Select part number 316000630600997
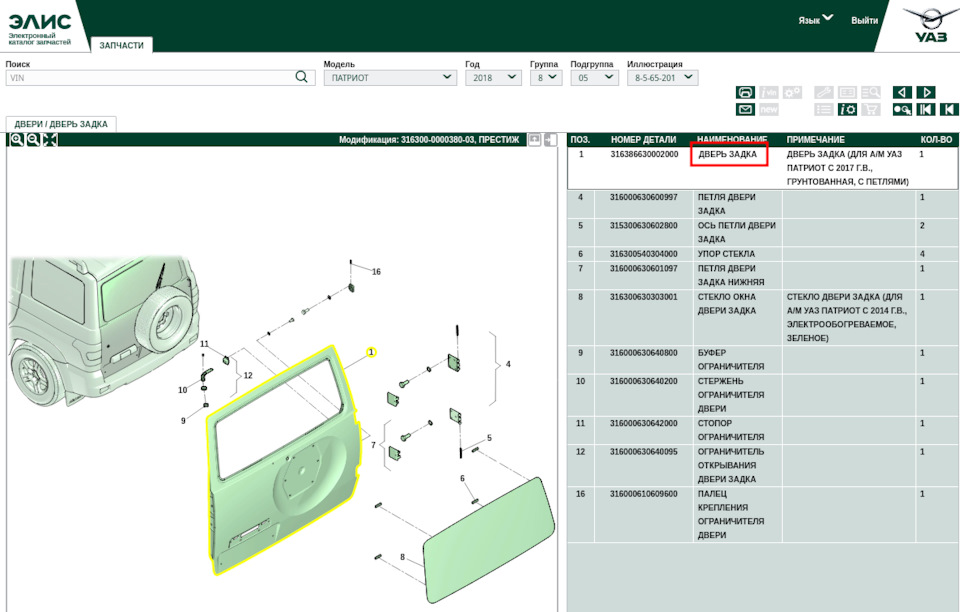The width and height of the screenshot is (960, 612). 644,197
